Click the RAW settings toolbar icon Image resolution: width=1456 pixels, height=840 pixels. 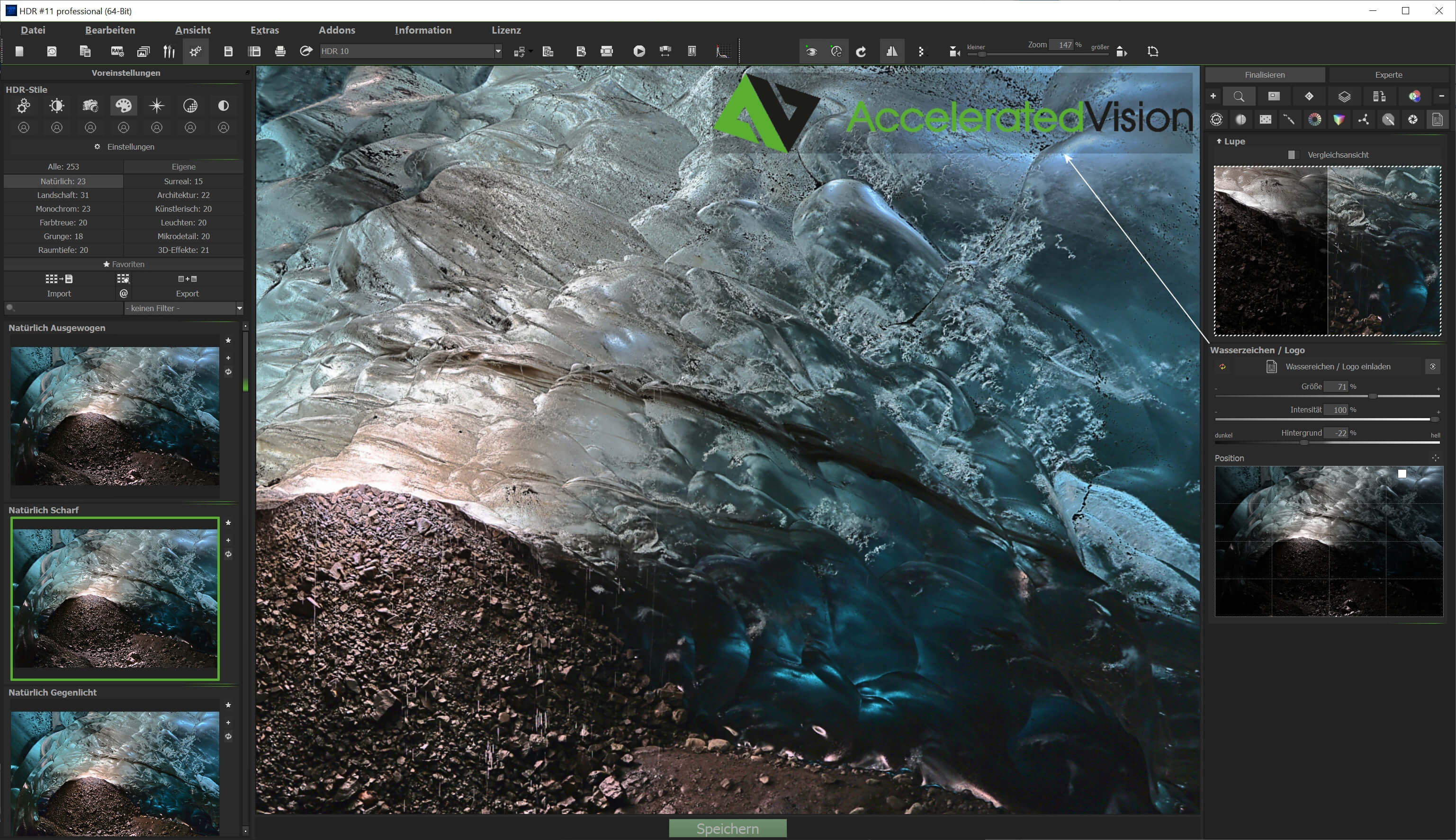(x=117, y=51)
